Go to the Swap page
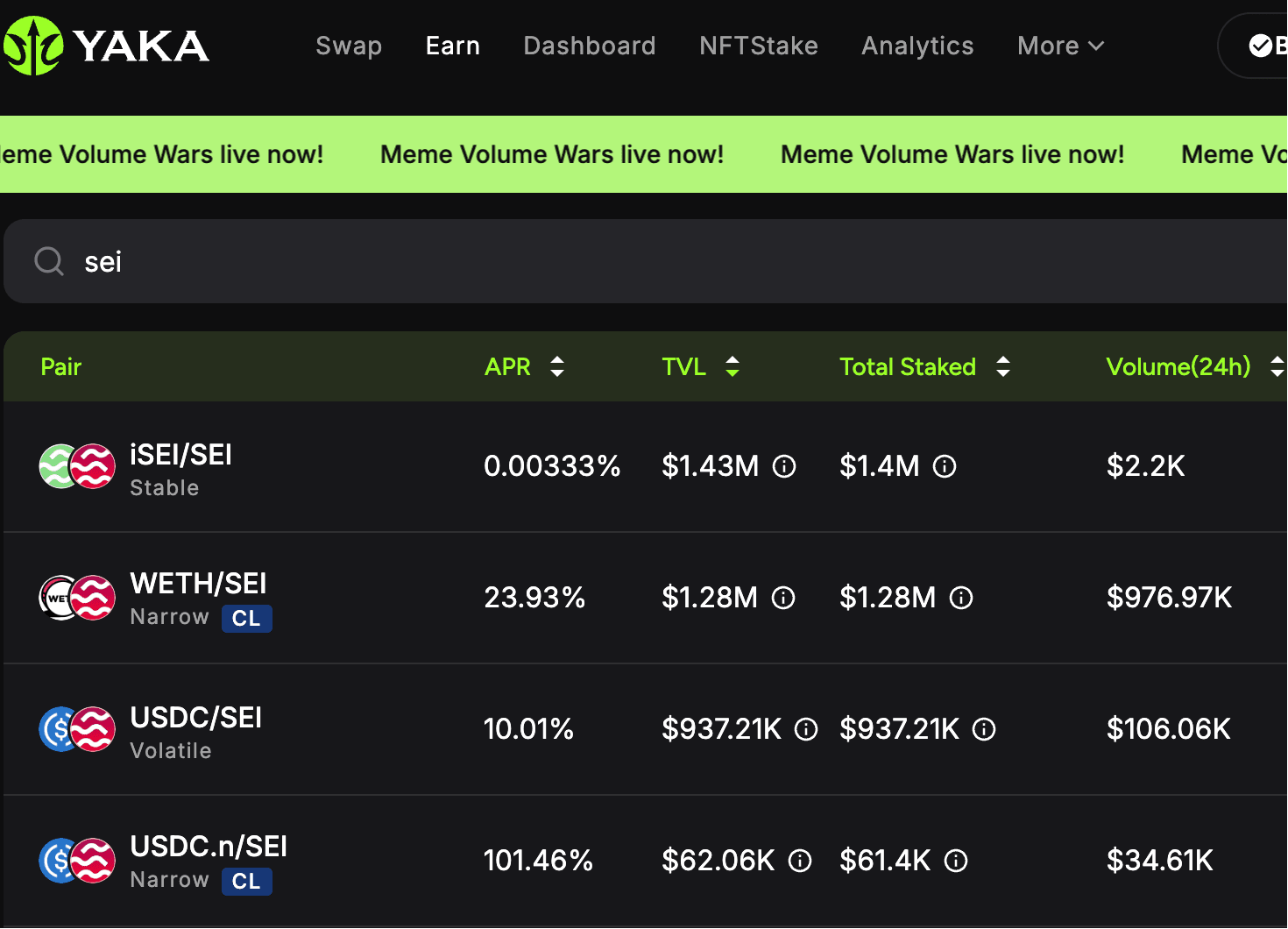Viewport: 1288px width, 929px height. [x=349, y=46]
